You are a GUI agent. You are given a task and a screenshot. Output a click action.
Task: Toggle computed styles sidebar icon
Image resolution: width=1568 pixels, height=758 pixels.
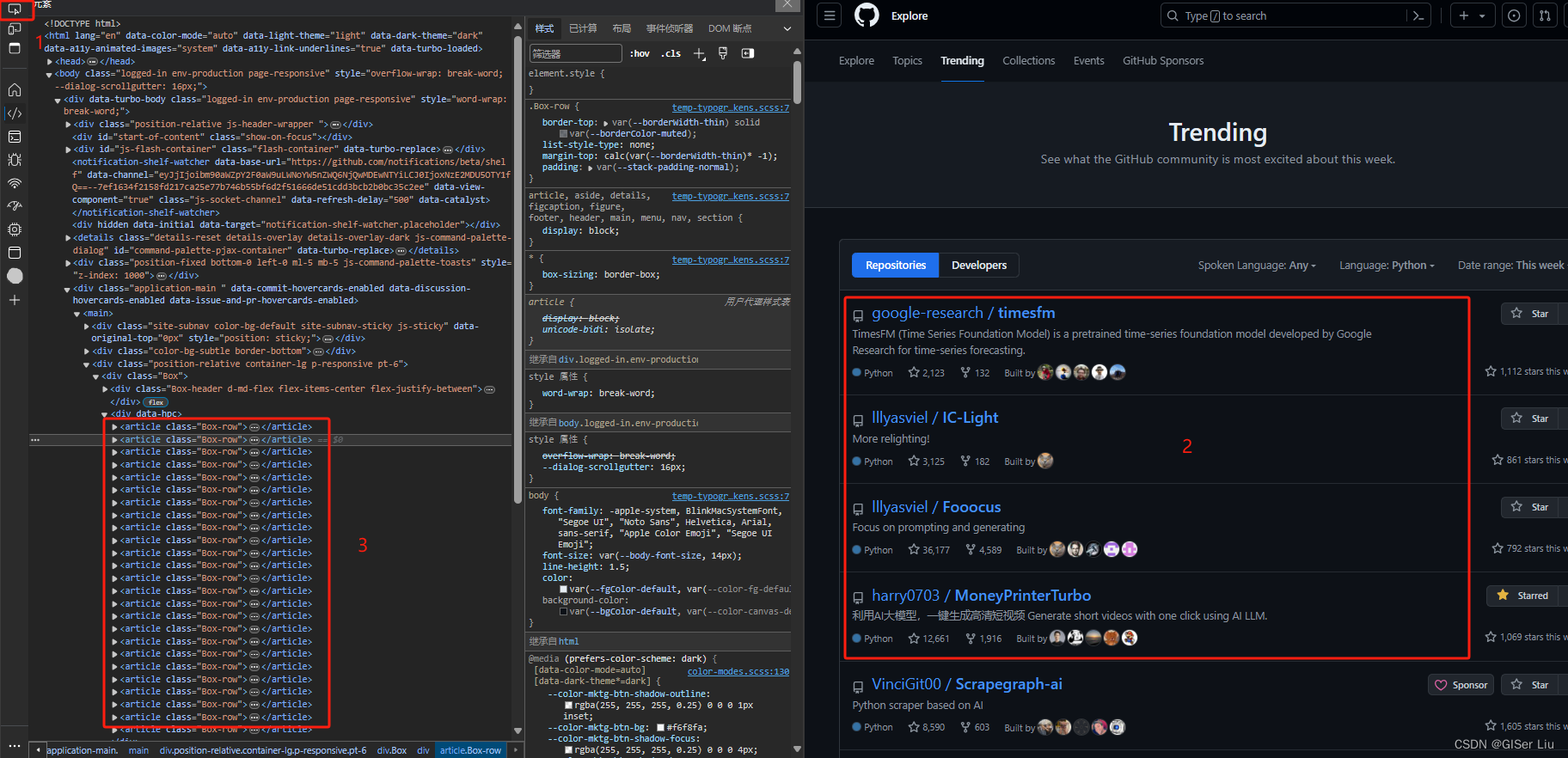(748, 53)
